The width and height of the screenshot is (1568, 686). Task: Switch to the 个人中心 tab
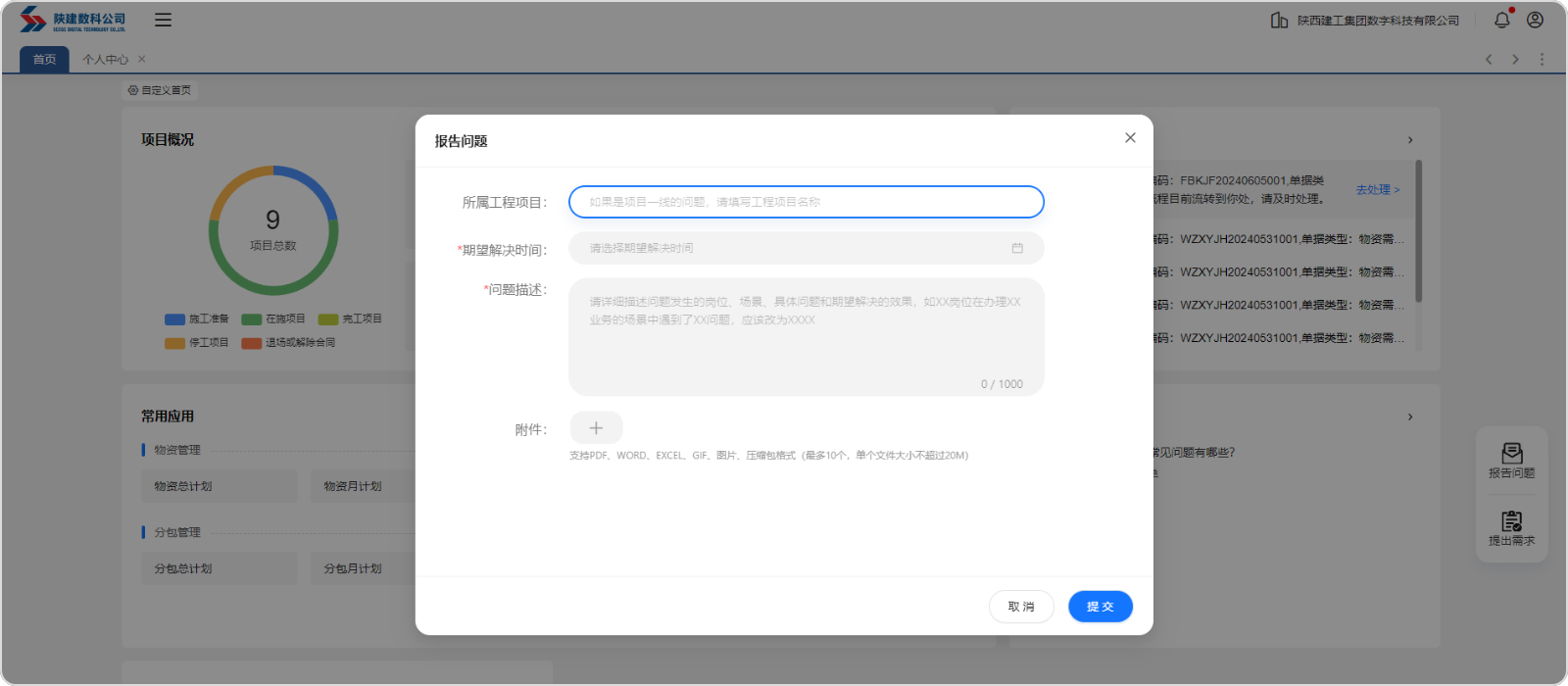pos(105,60)
